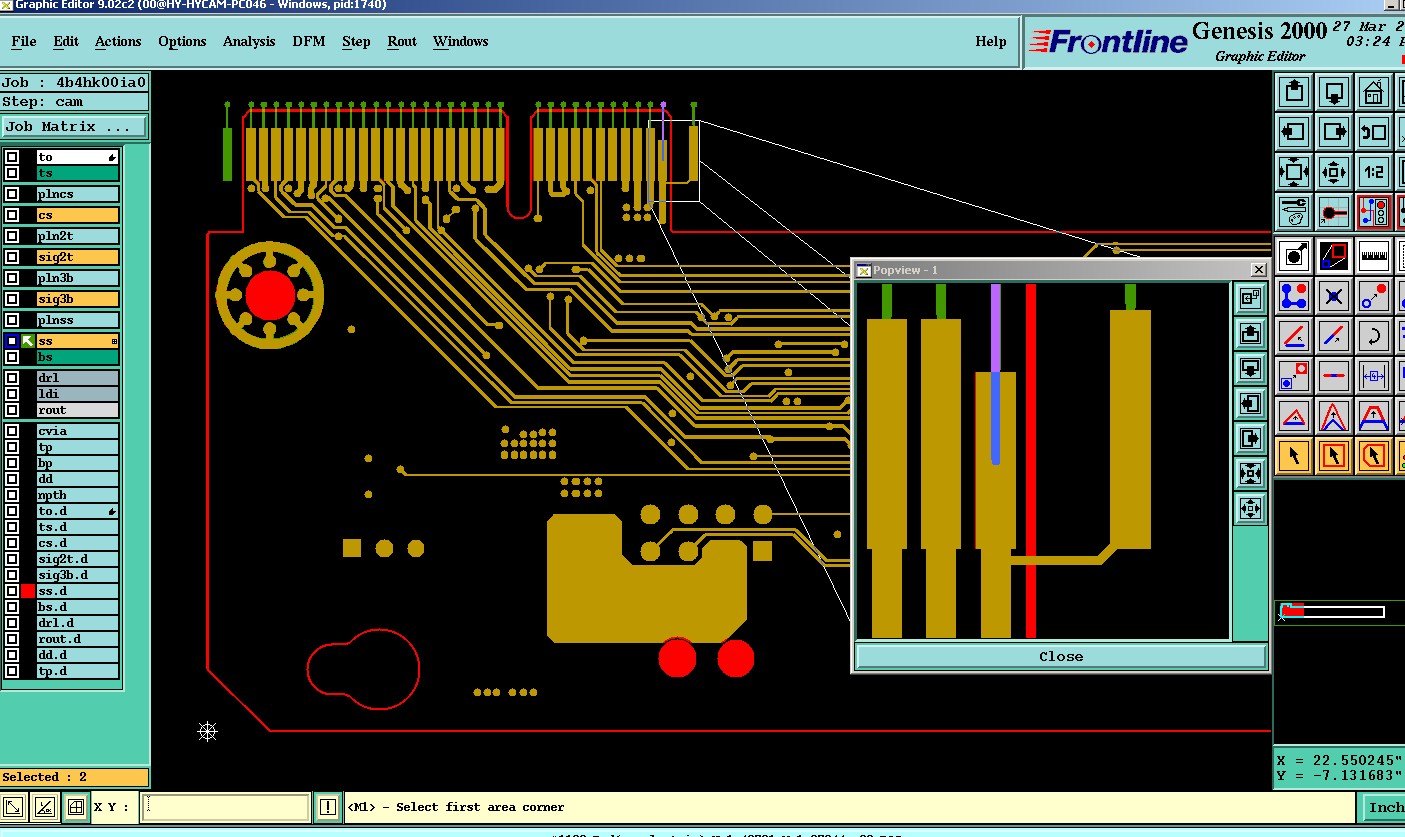Click Popview pan left icon
1405x837 pixels.
[x=1250, y=403]
